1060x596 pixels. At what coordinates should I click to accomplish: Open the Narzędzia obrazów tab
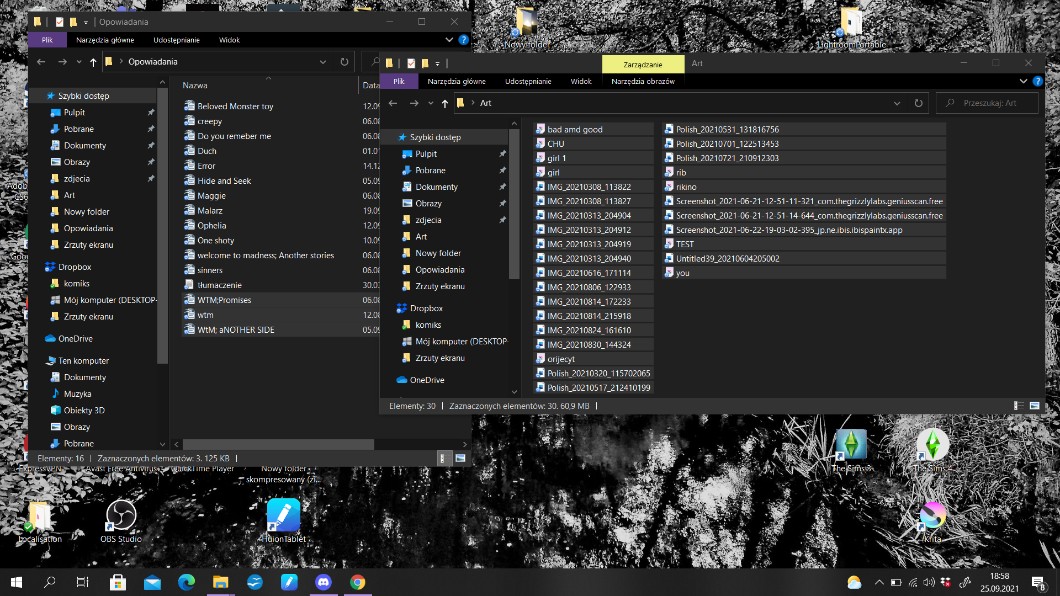(x=643, y=81)
